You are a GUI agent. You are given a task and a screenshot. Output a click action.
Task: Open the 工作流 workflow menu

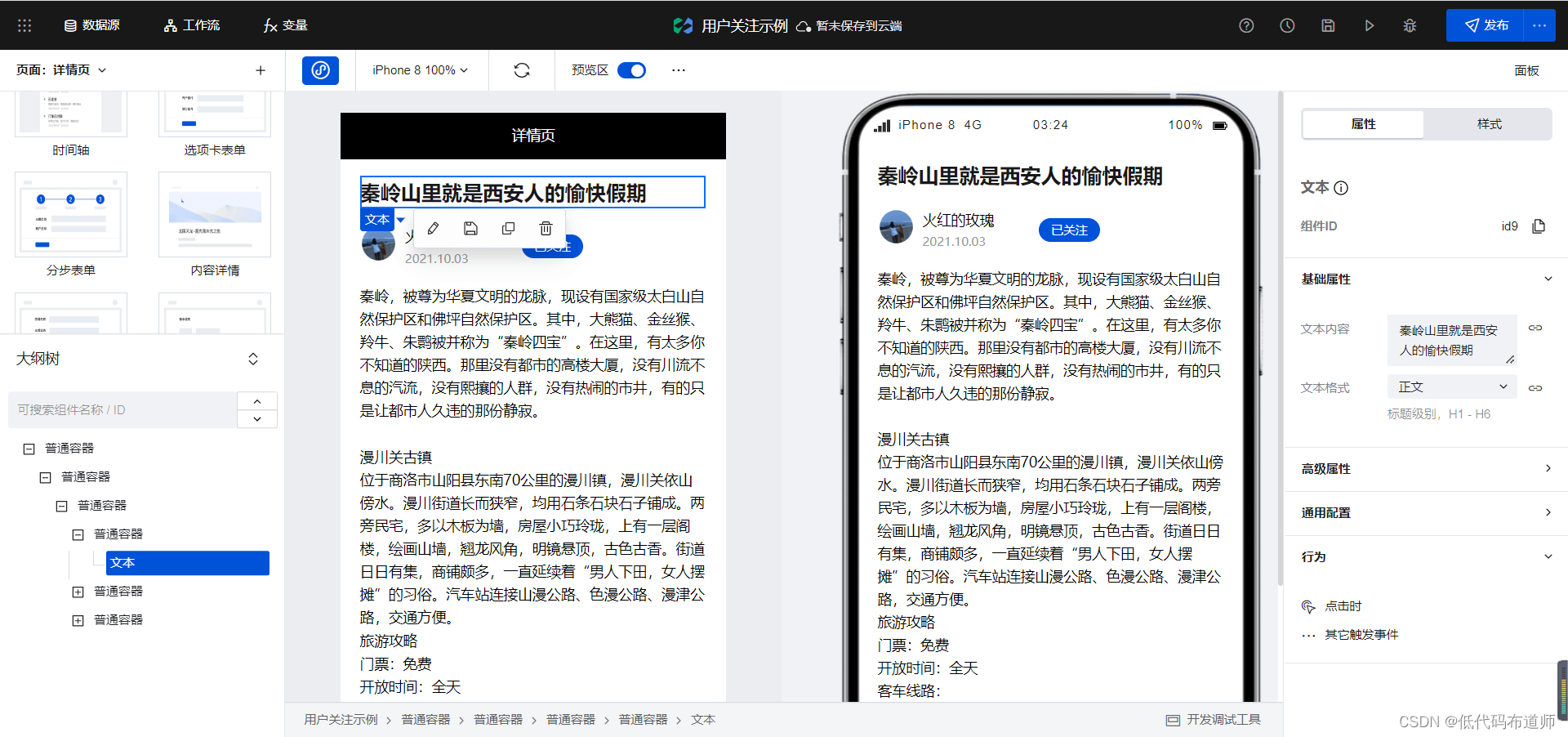point(192,25)
